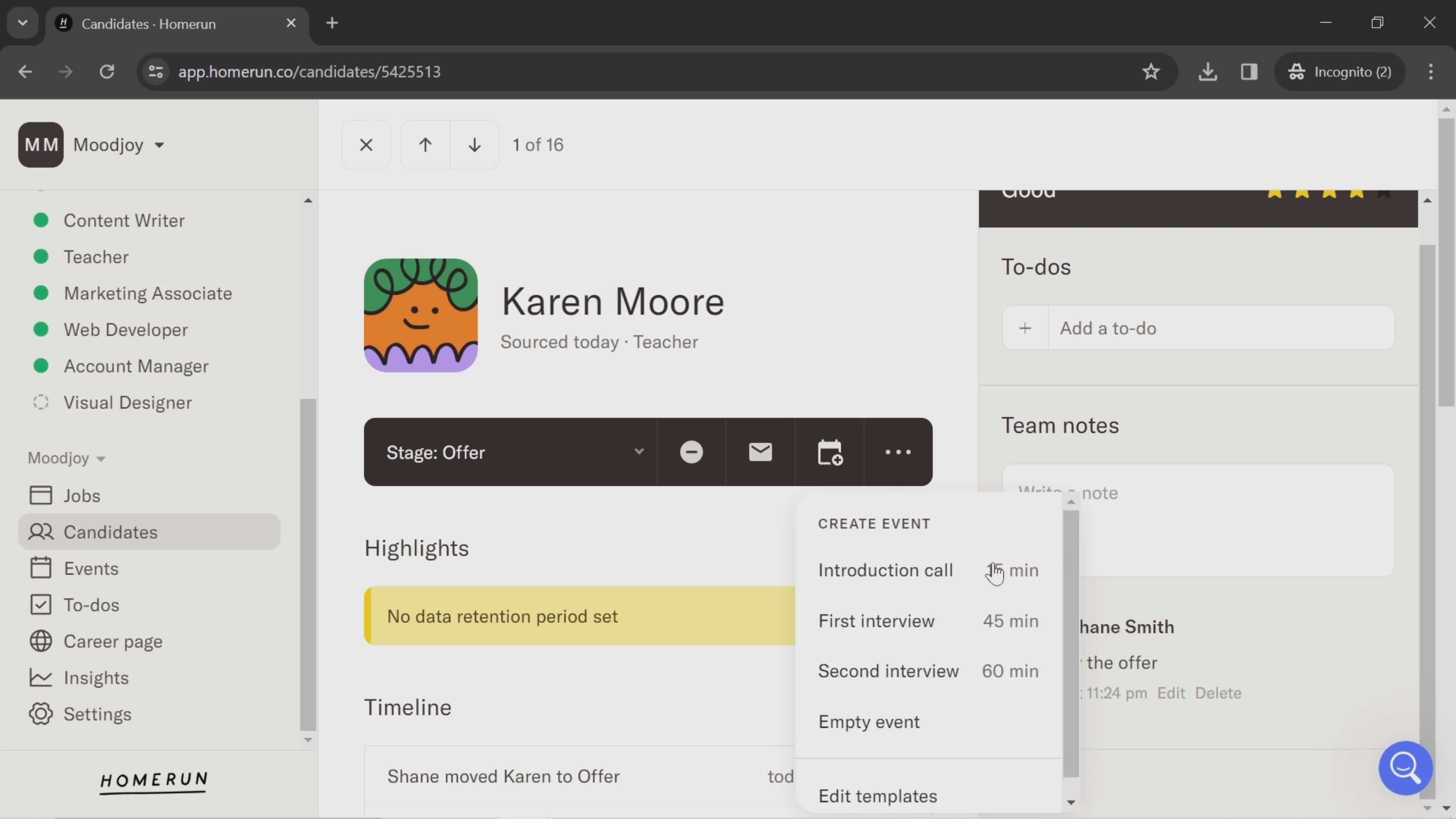The height and width of the screenshot is (819, 1456).
Task: Edit Shane Smith's team note
Action: coord(1170,693)
